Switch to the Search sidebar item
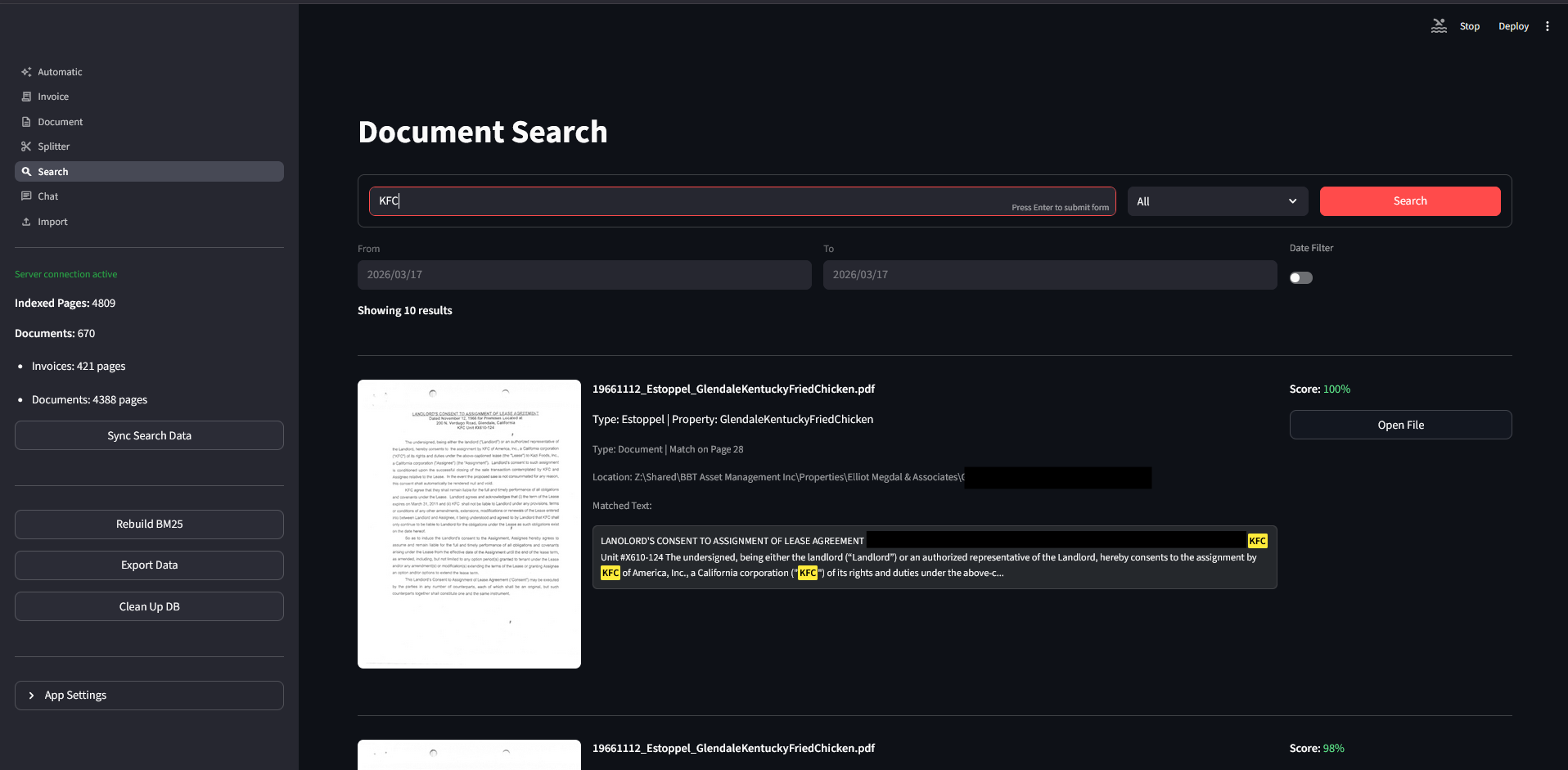 coord(55,171)
